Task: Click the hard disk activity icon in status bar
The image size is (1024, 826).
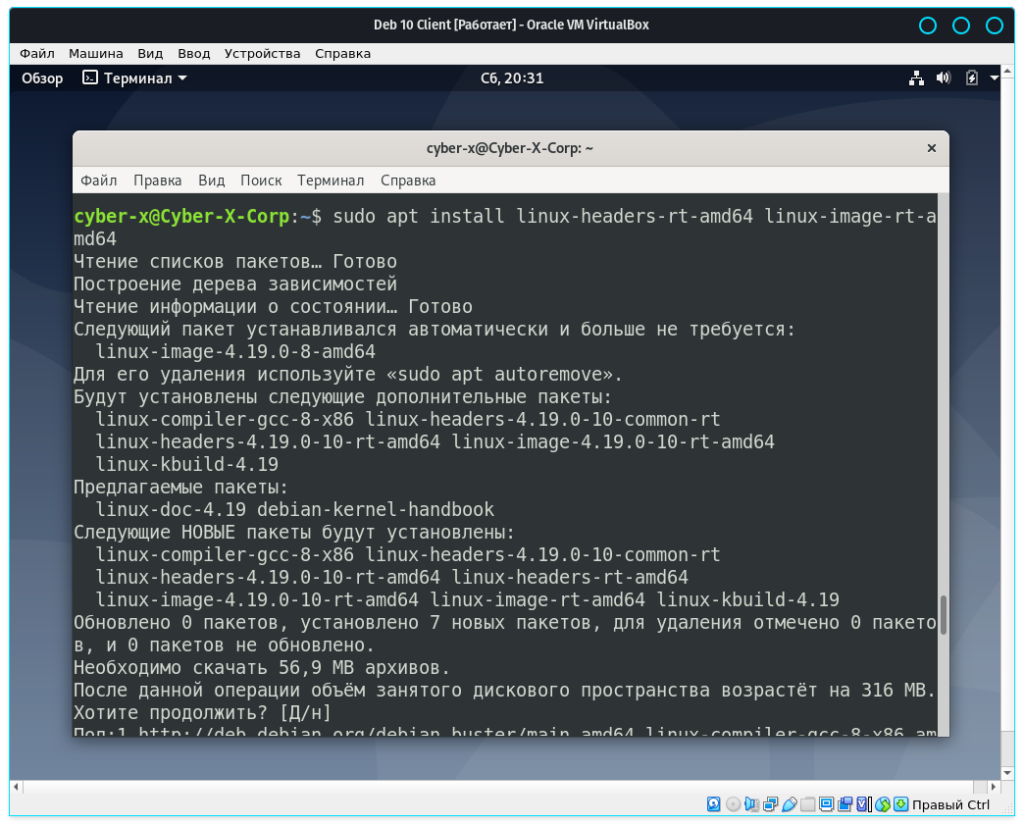Action: [x=714, y=805]
